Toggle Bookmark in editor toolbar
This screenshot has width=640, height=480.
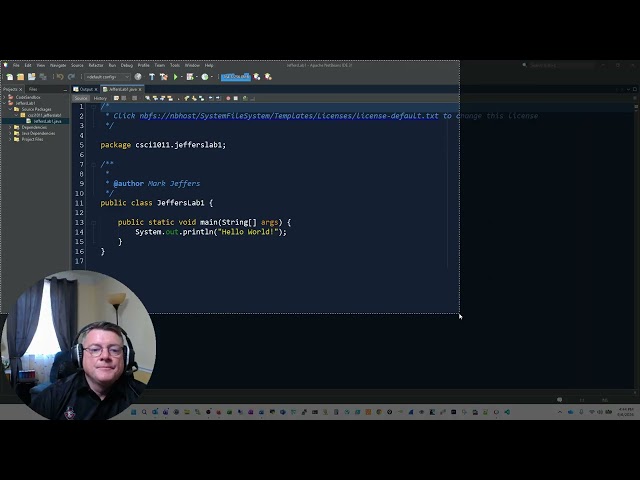pos(201,98)
